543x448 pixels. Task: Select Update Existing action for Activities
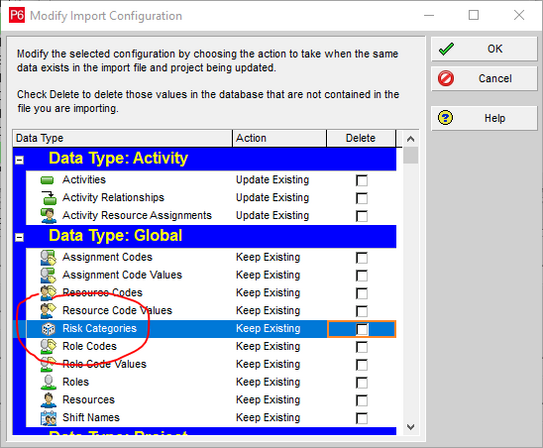coord(273,180)
